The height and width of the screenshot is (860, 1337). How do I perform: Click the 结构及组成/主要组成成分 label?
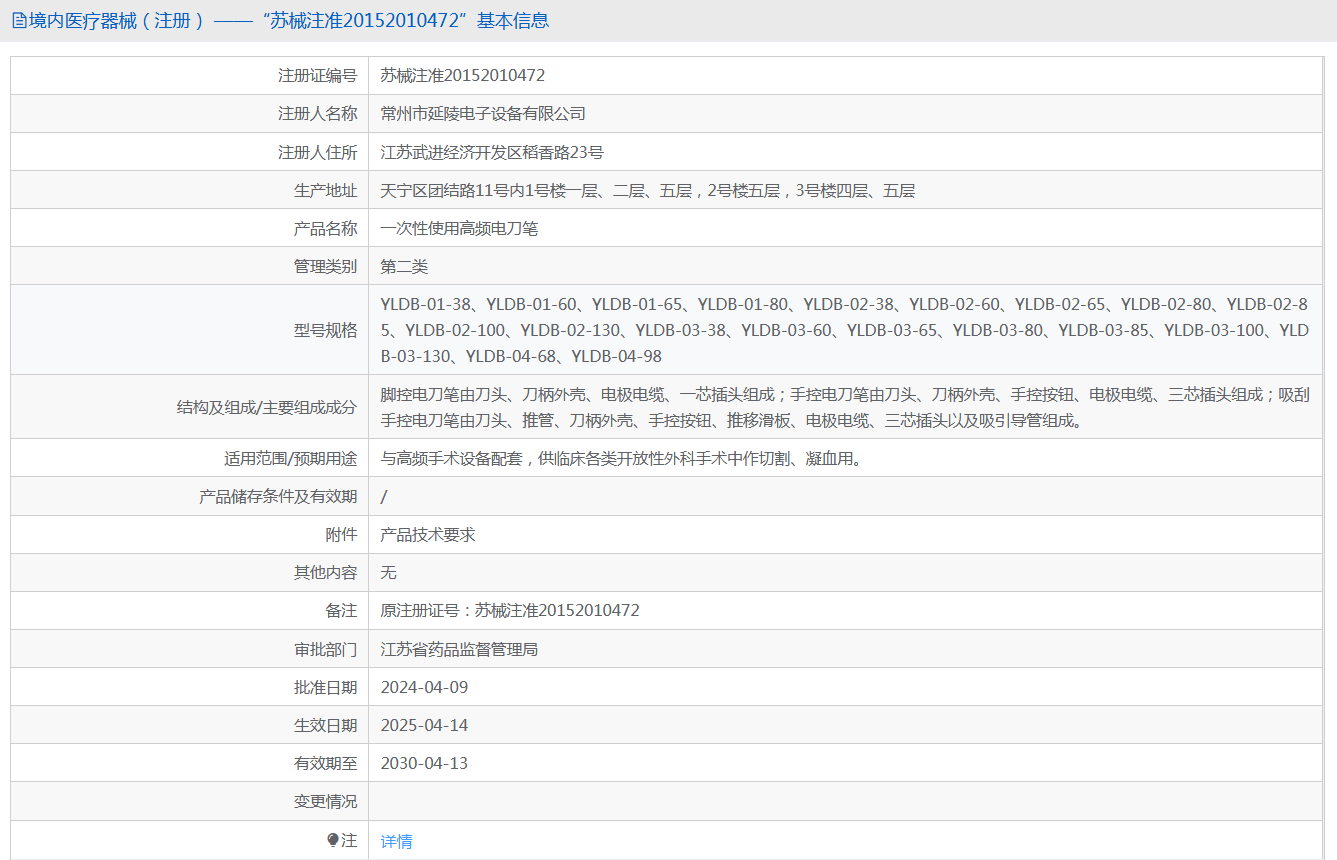point(266,407)
